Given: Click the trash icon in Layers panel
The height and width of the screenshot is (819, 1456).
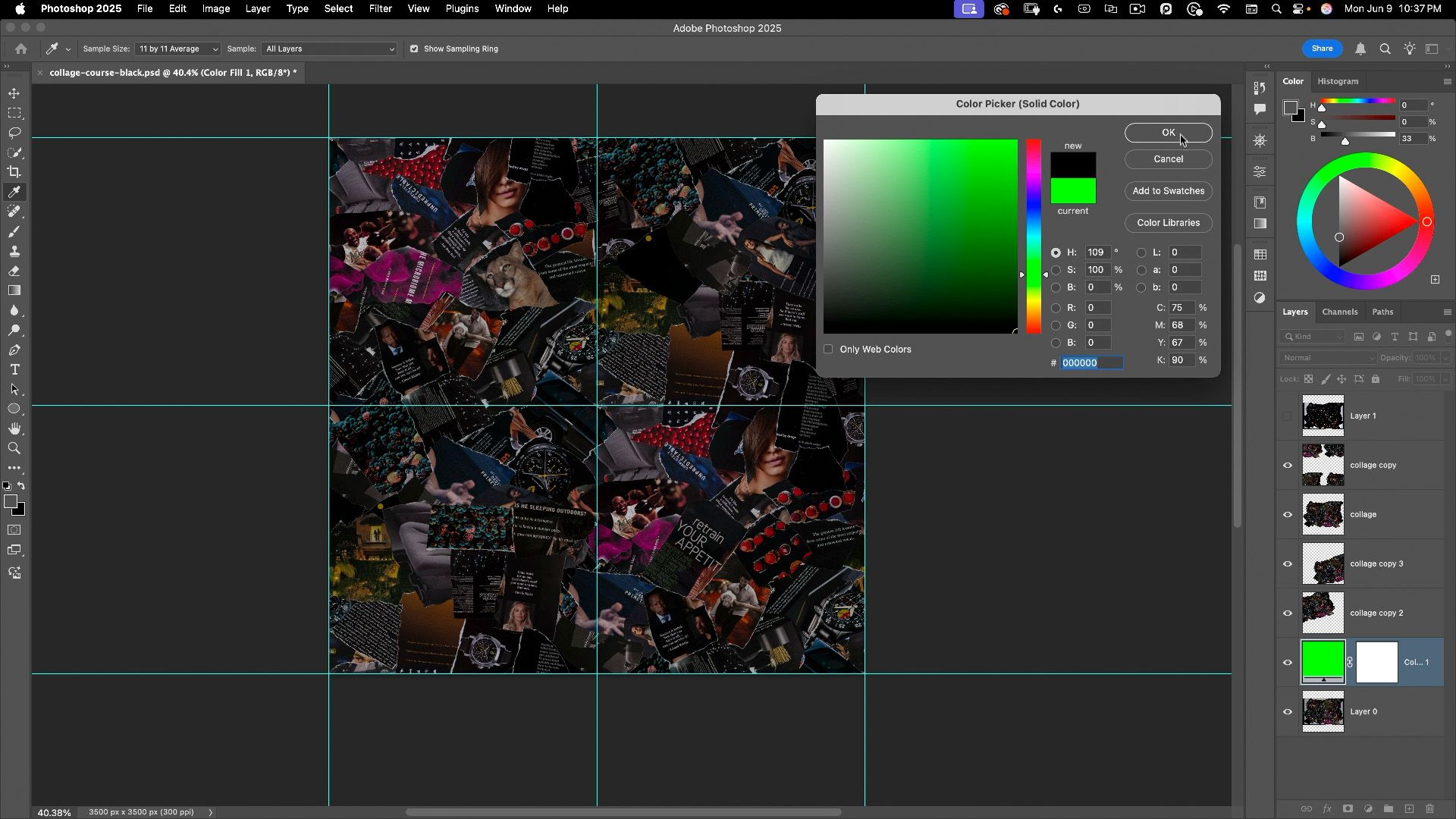Looking at the screenshot, I should [x=1429, y=809].
